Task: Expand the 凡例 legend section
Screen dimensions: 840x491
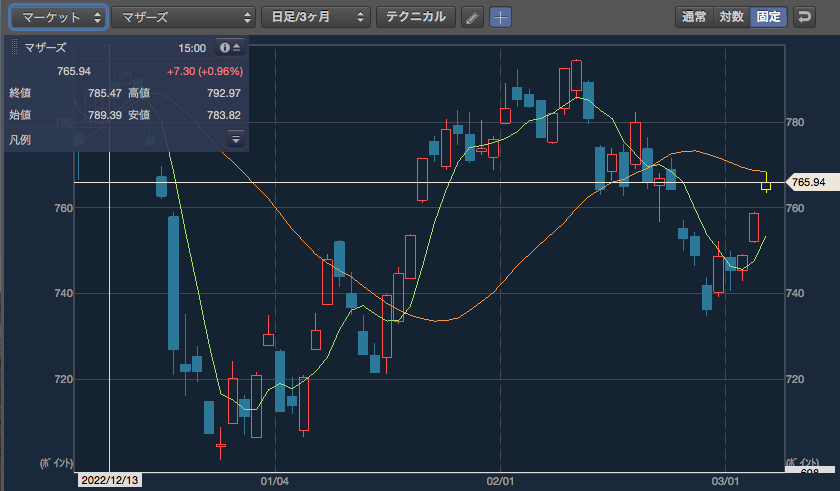Action: (236, 139)
